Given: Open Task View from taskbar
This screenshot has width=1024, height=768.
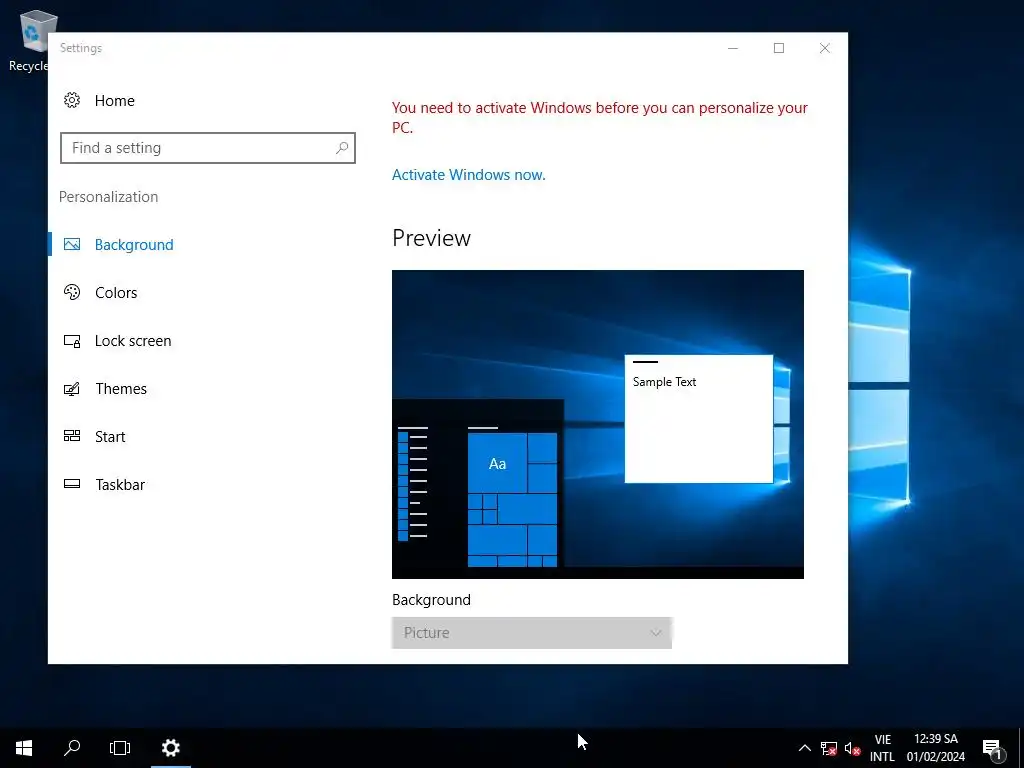Looking at the screenshot, I should (x=120, y=748).
